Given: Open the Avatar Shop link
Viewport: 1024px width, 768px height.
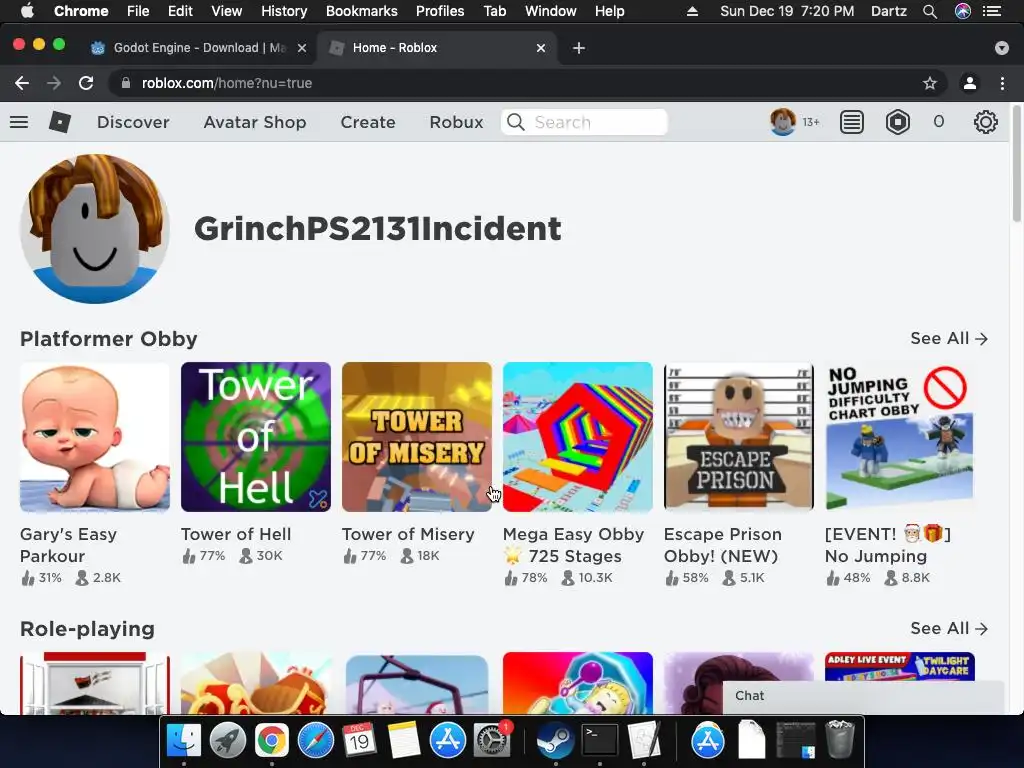Looking at the screenshot, I should click(x=255, y=122).
